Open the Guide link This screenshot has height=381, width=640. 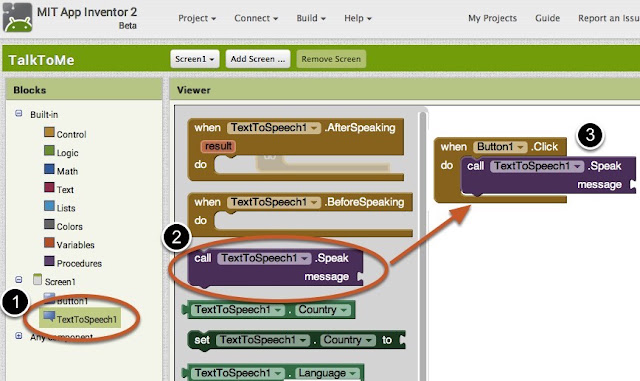coord(547,18)
